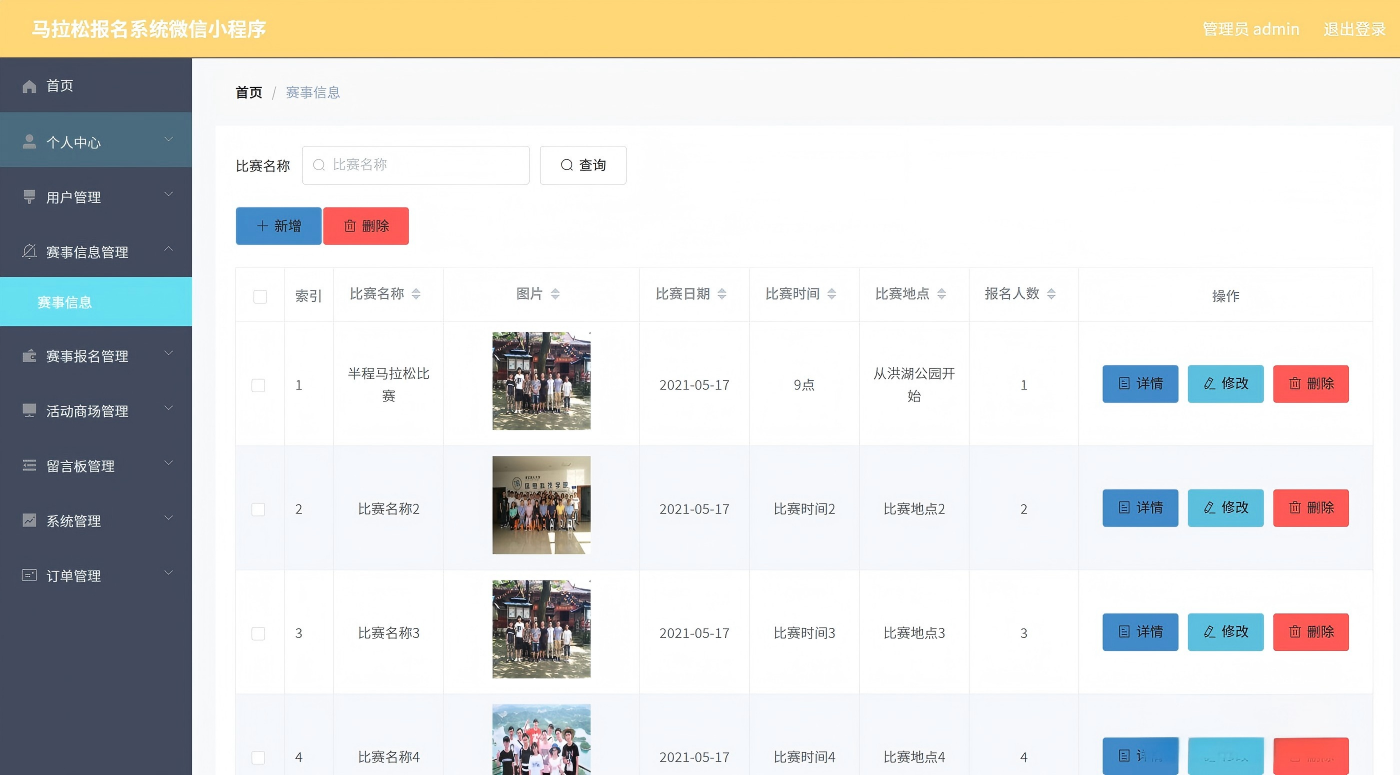Click the 查询 search button
The height and width of the screenshot is (775, 1400).
pyautogui.click(x=583, y=165)
